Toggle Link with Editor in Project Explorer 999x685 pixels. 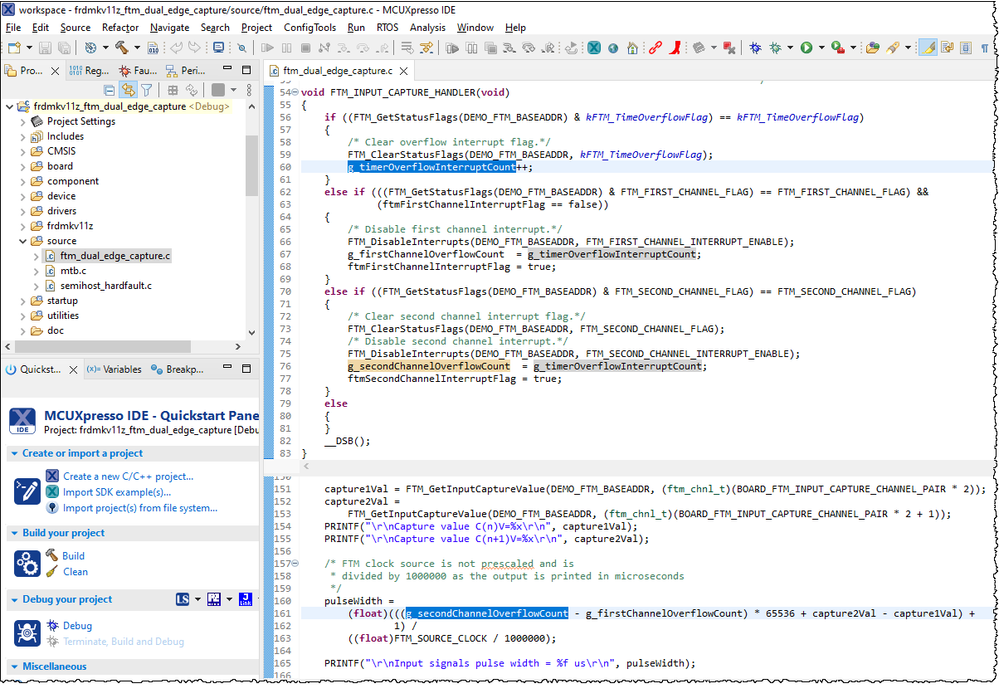coord(128,90)
